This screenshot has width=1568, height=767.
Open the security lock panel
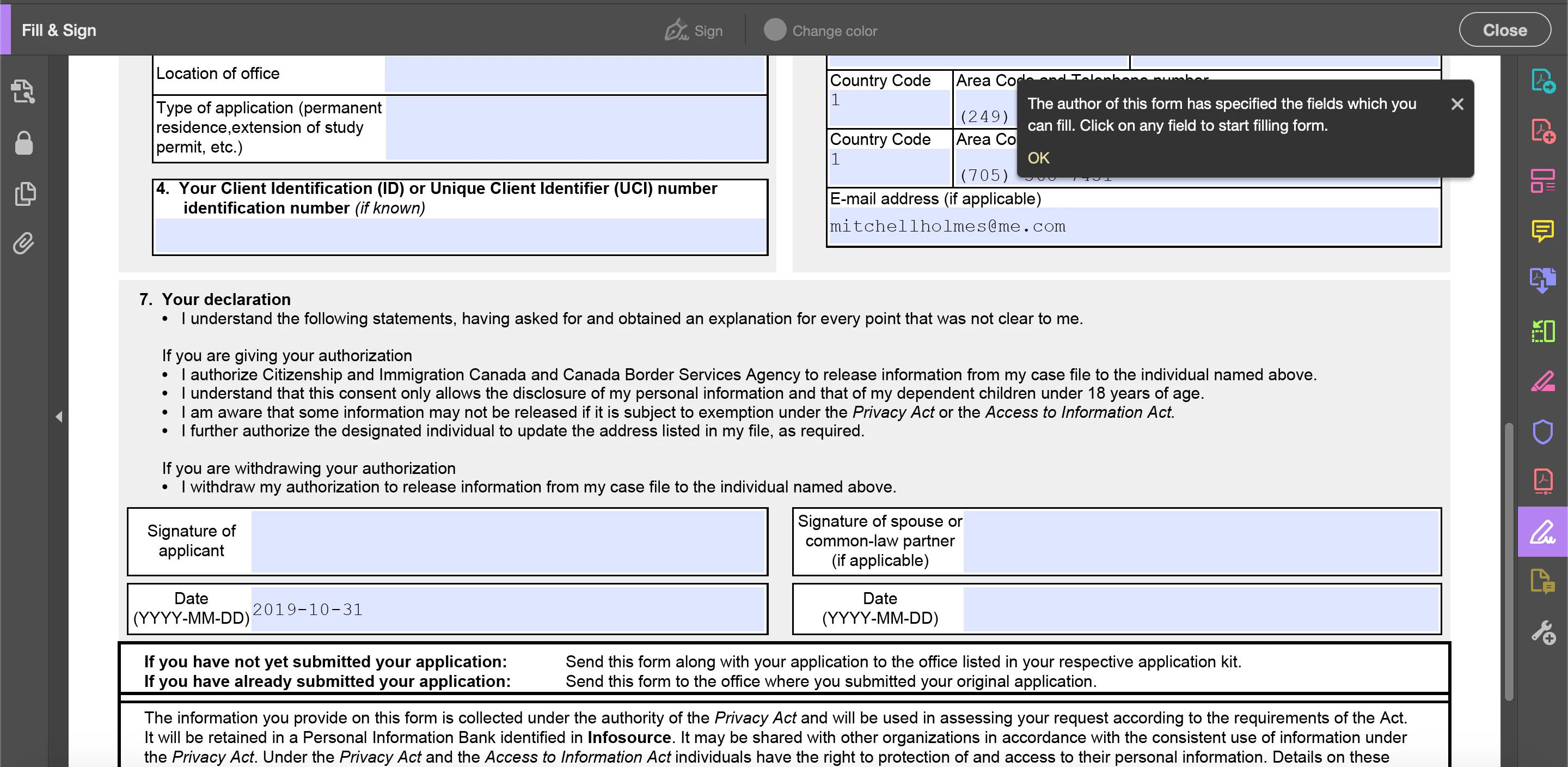(24, 144)
